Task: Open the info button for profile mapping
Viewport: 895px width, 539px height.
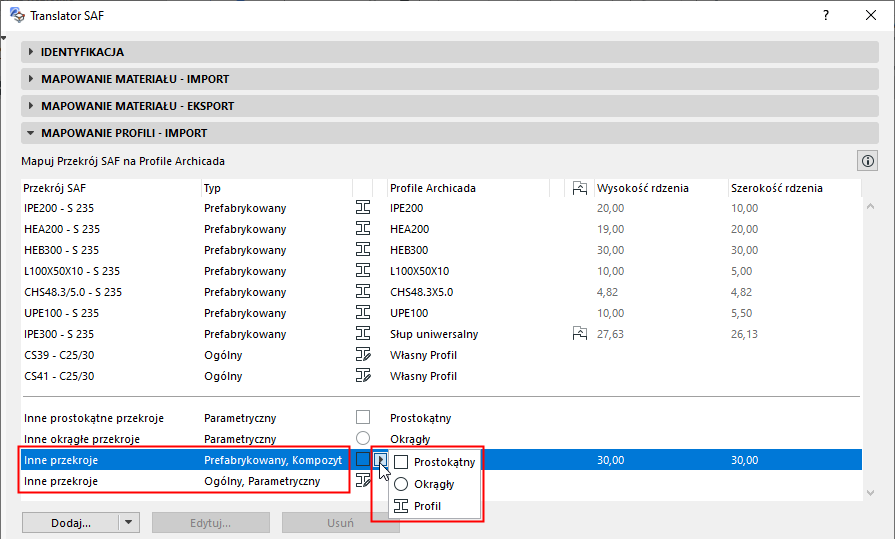Action: 868,161
